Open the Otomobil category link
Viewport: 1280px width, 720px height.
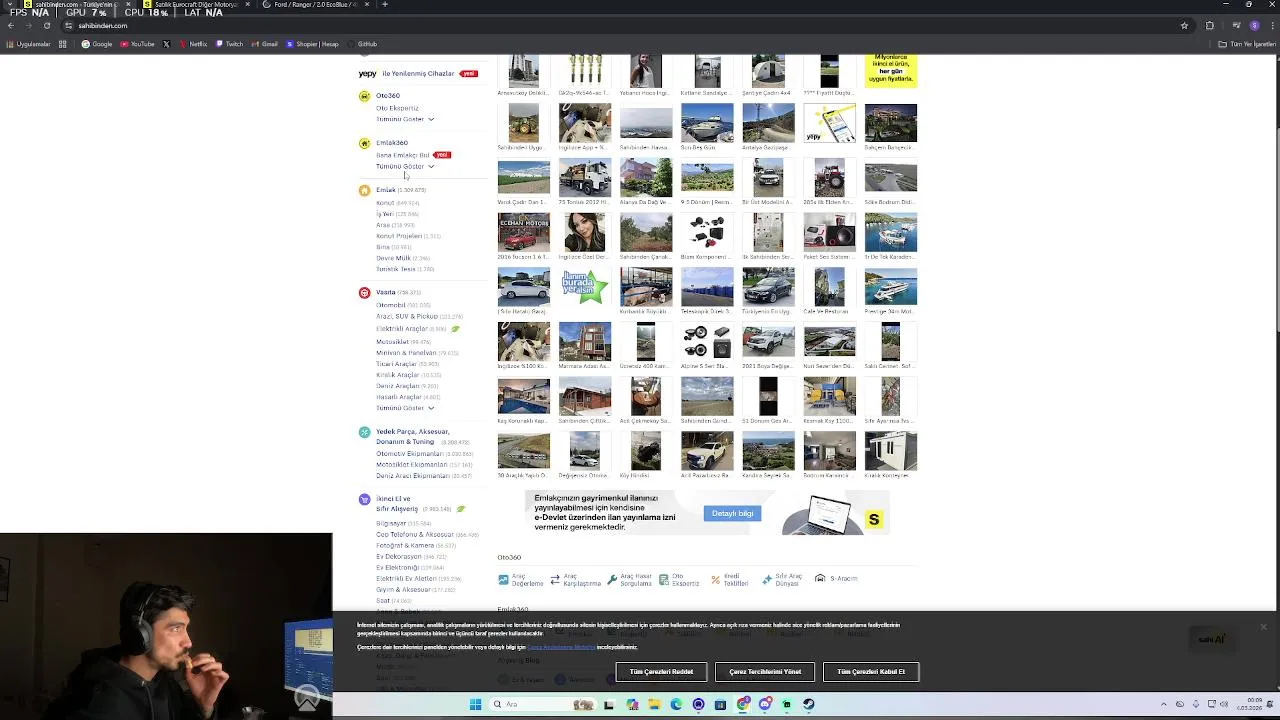[x=391, y=305]
